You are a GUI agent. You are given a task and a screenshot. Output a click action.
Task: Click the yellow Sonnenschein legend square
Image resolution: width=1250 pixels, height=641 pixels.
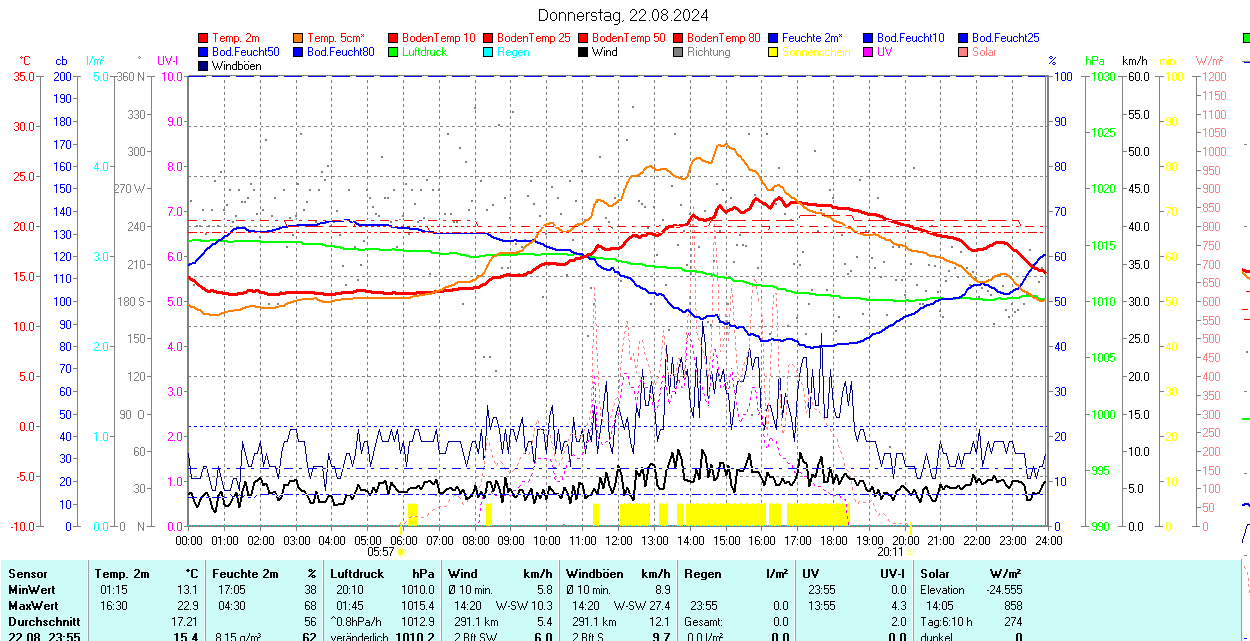click(773, 52)
